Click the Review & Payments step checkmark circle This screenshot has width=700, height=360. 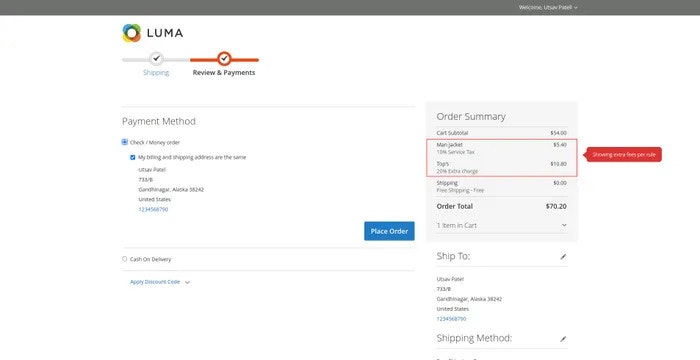click(224, 59)
